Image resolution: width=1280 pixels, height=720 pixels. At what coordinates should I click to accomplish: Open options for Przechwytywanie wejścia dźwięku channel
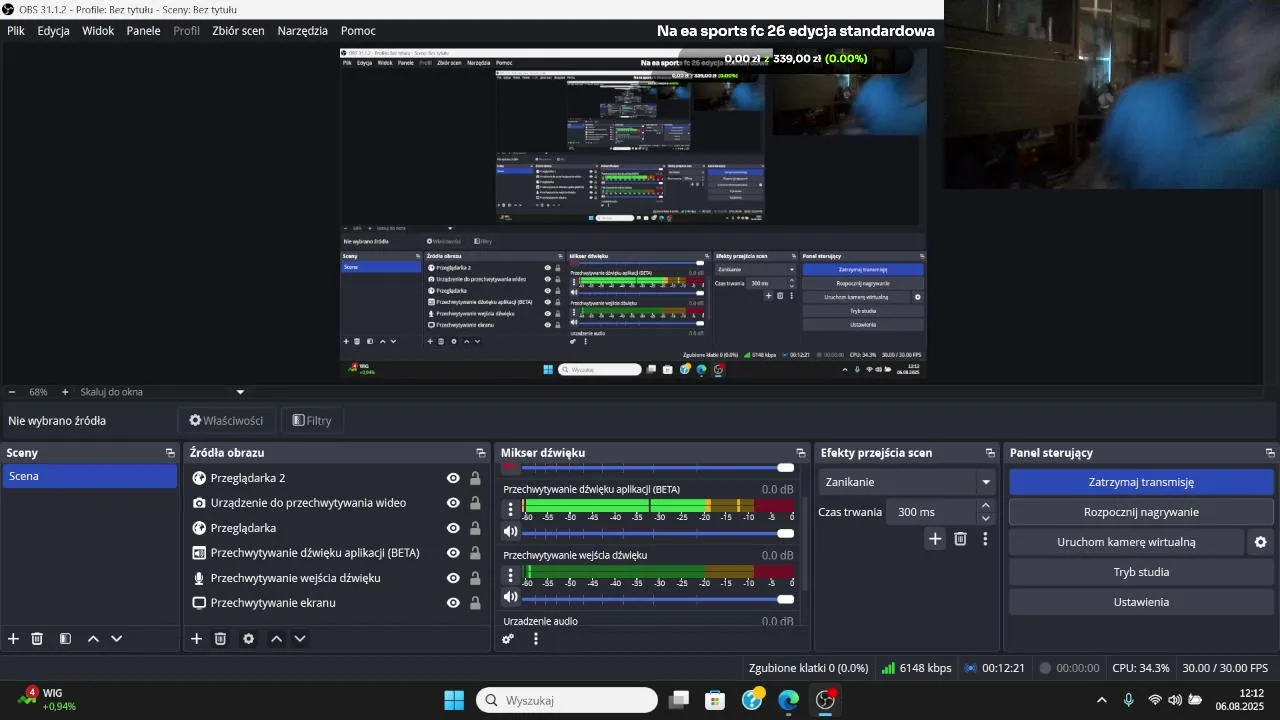coord(510,574)
